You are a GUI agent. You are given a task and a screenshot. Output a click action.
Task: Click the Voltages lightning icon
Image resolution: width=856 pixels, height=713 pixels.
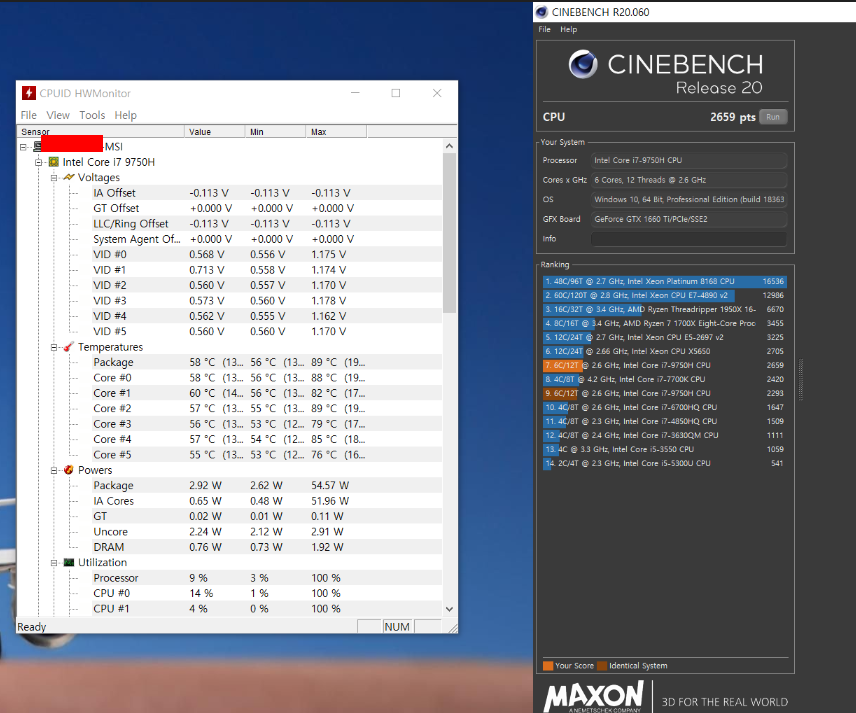point(69,177)
